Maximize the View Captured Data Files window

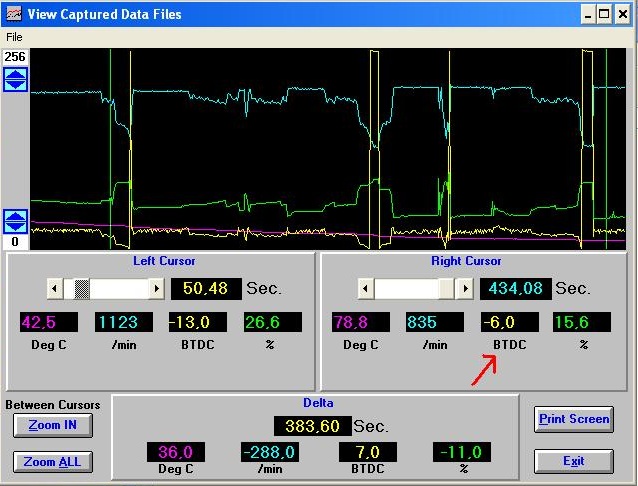tap(604, 15)
